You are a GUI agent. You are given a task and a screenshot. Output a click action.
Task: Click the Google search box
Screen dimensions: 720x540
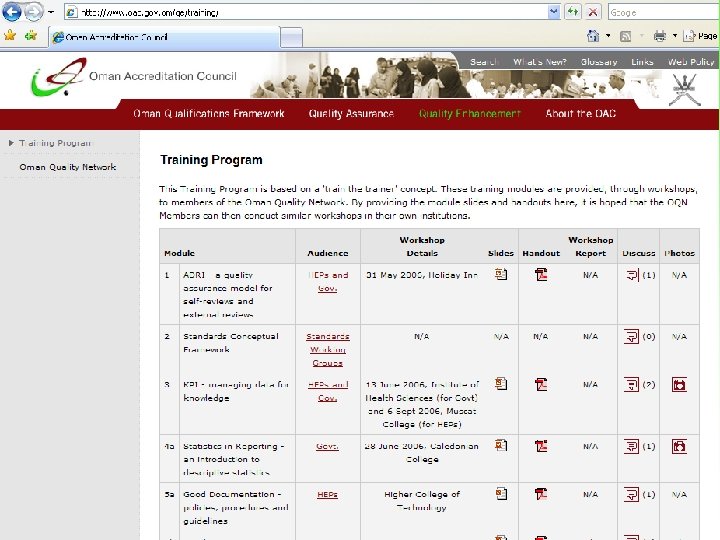tap(663, 12)
